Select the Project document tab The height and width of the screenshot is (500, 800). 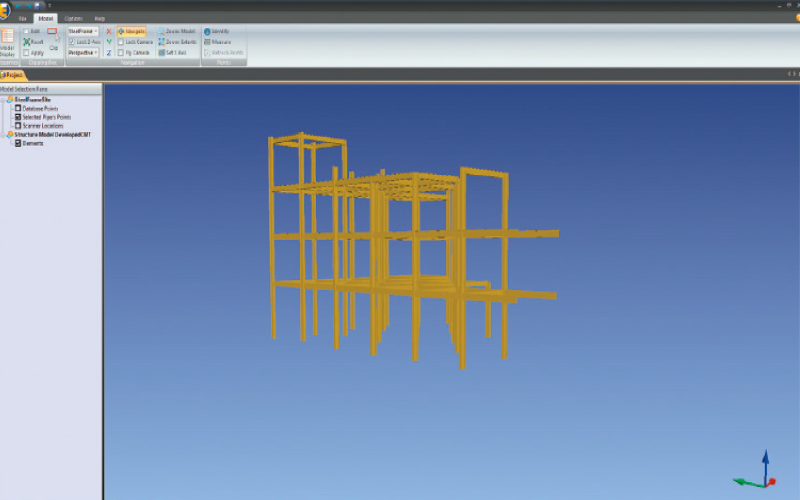[x=13, y=75]
